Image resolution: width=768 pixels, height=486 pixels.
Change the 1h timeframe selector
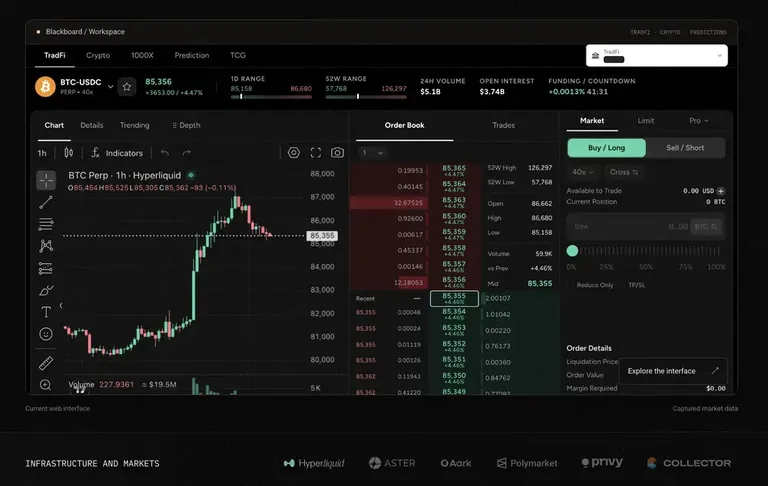(42, 153)
